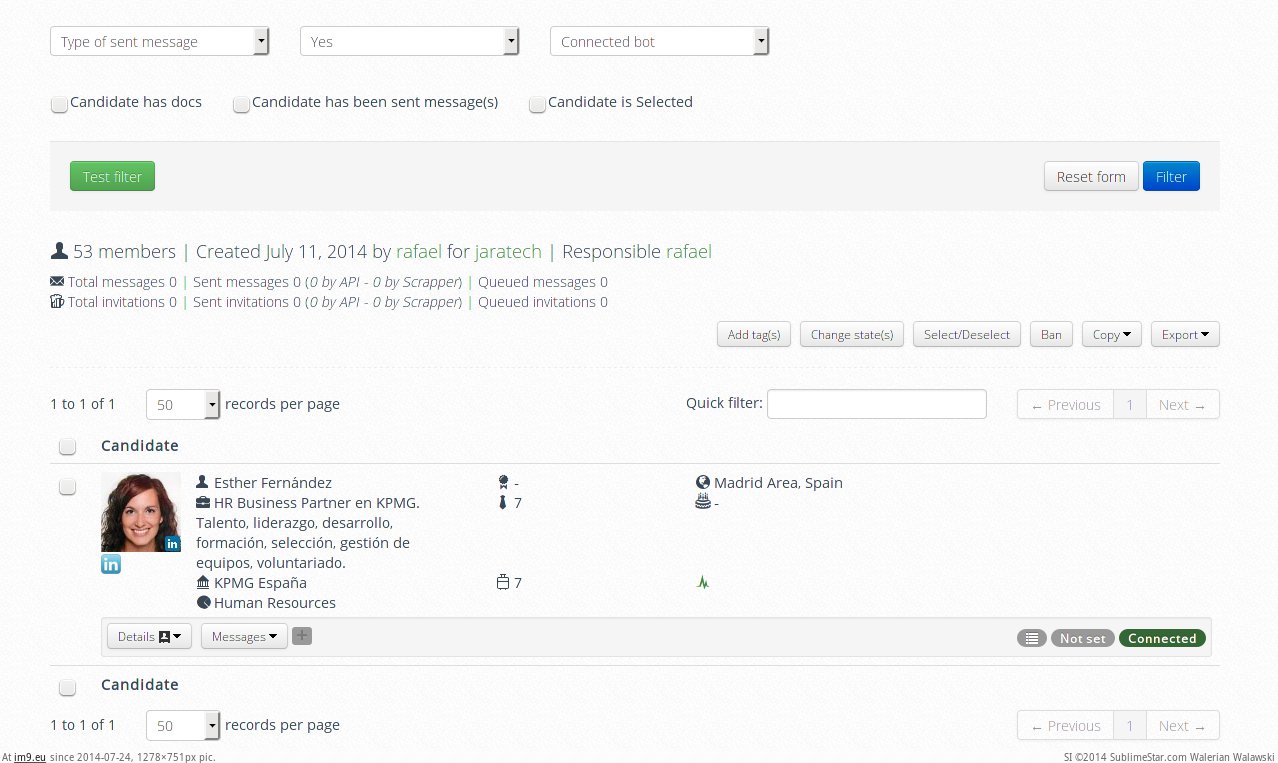Toggle the select-all checkbox in top Candidate header
1278x763 pixels.
click(x=67, y=446)
